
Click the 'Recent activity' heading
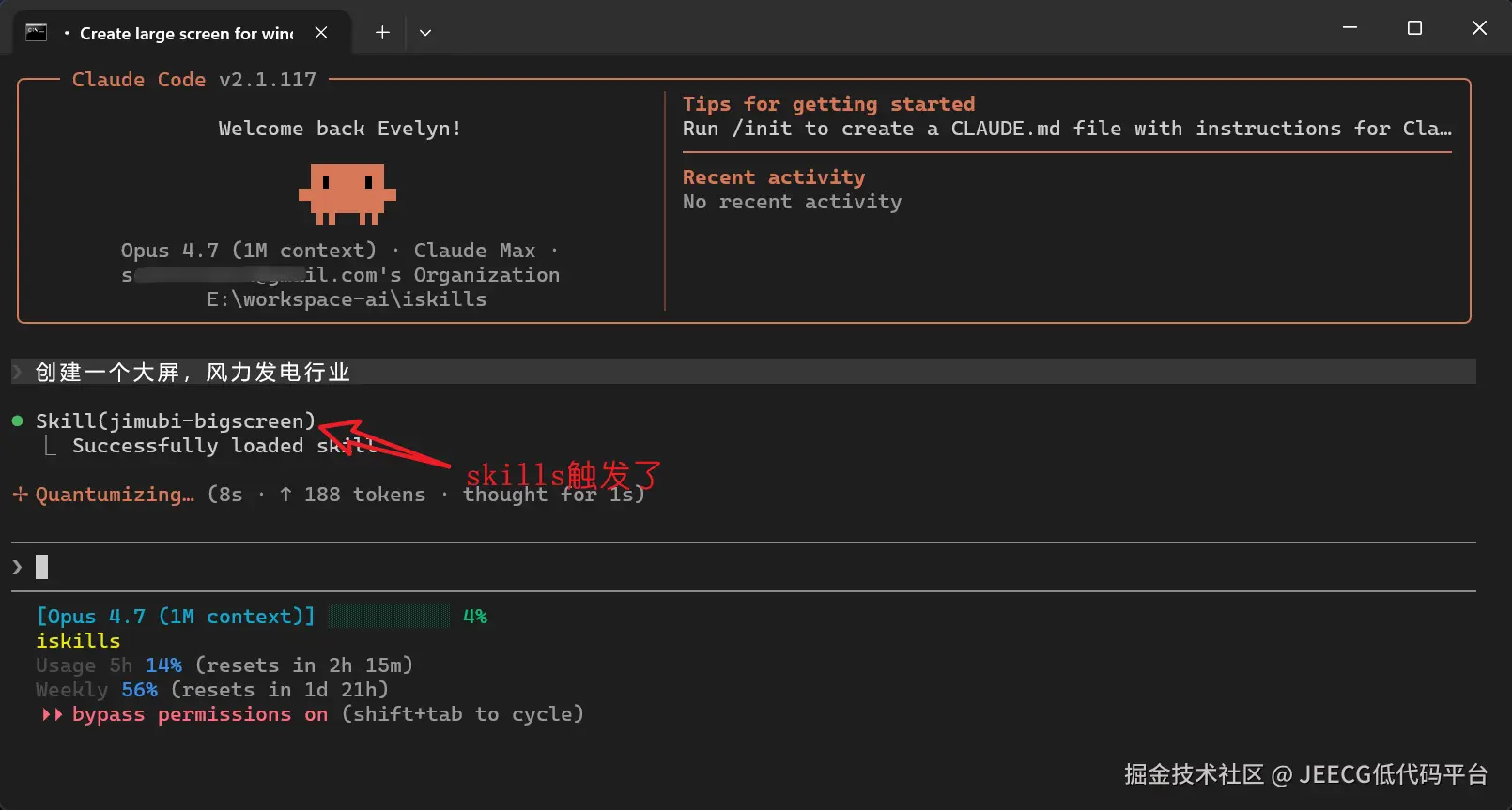(774, 177)
